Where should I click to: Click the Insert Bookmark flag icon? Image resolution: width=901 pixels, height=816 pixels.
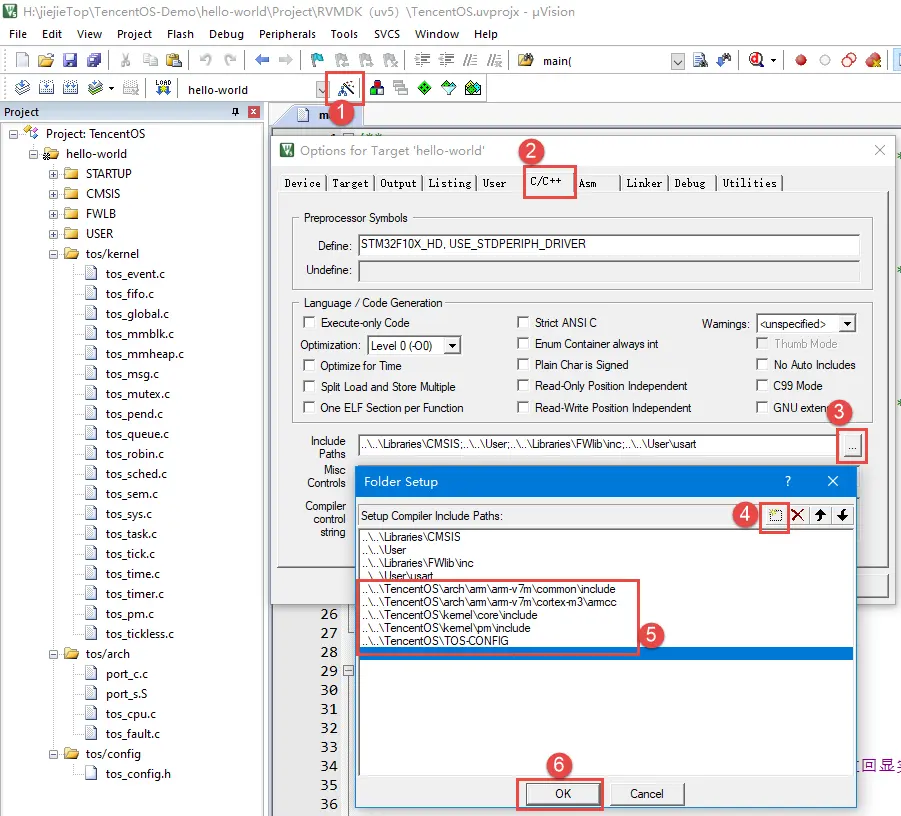317,60
